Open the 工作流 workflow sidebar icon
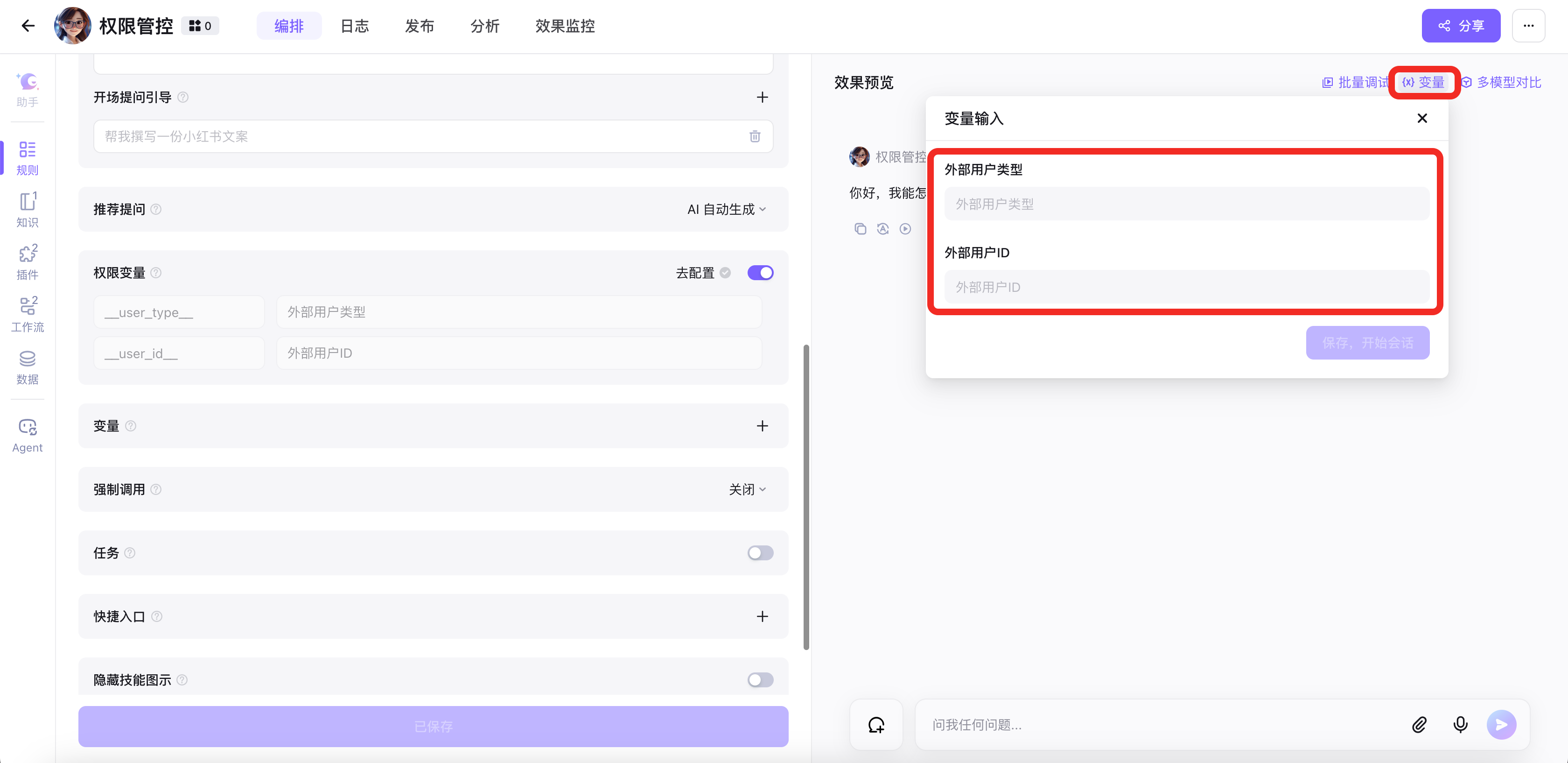Image resolution: width=1568 pixels, height=763 pixels. point(28,314)
